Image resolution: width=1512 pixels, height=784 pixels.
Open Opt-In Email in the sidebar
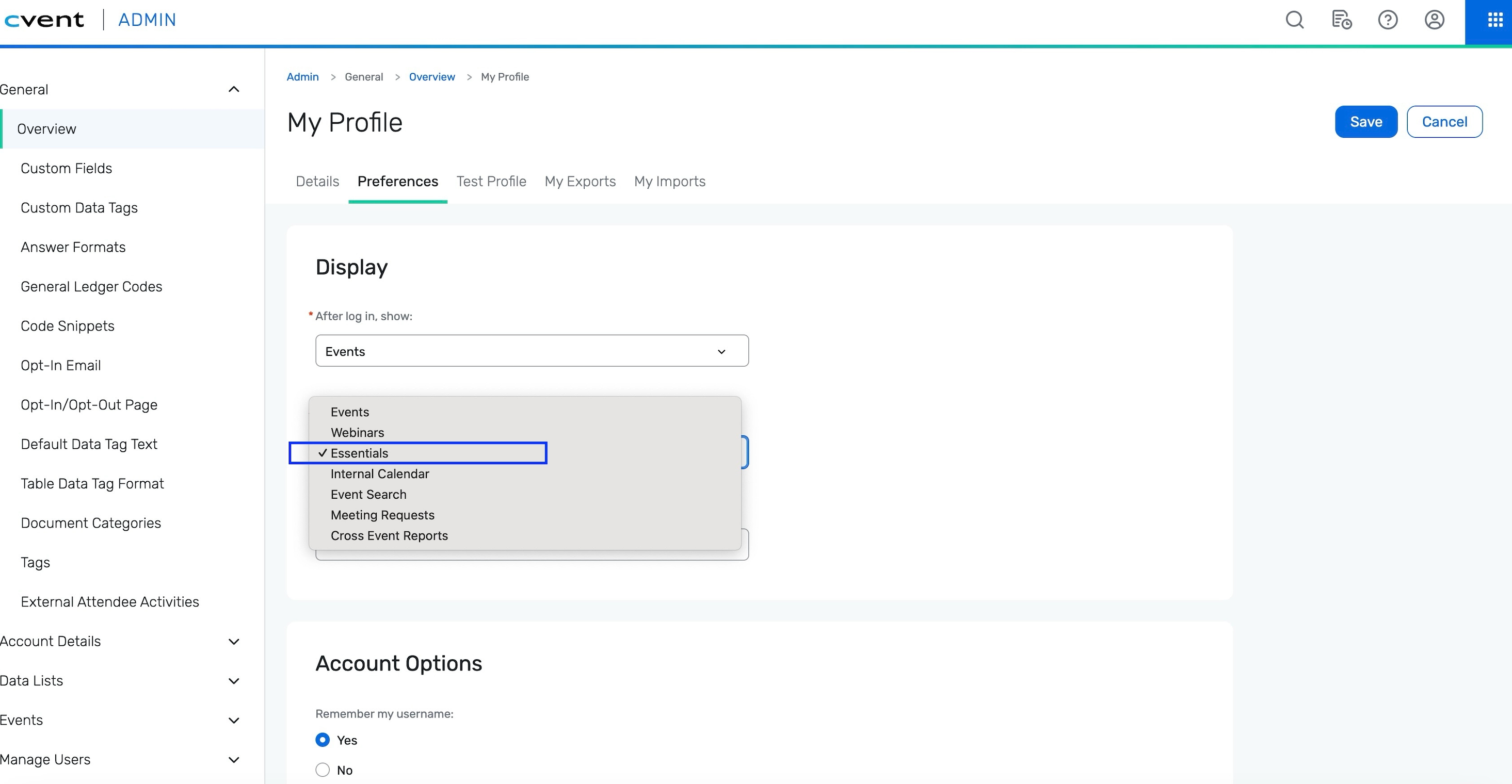(x=60, y=365)
